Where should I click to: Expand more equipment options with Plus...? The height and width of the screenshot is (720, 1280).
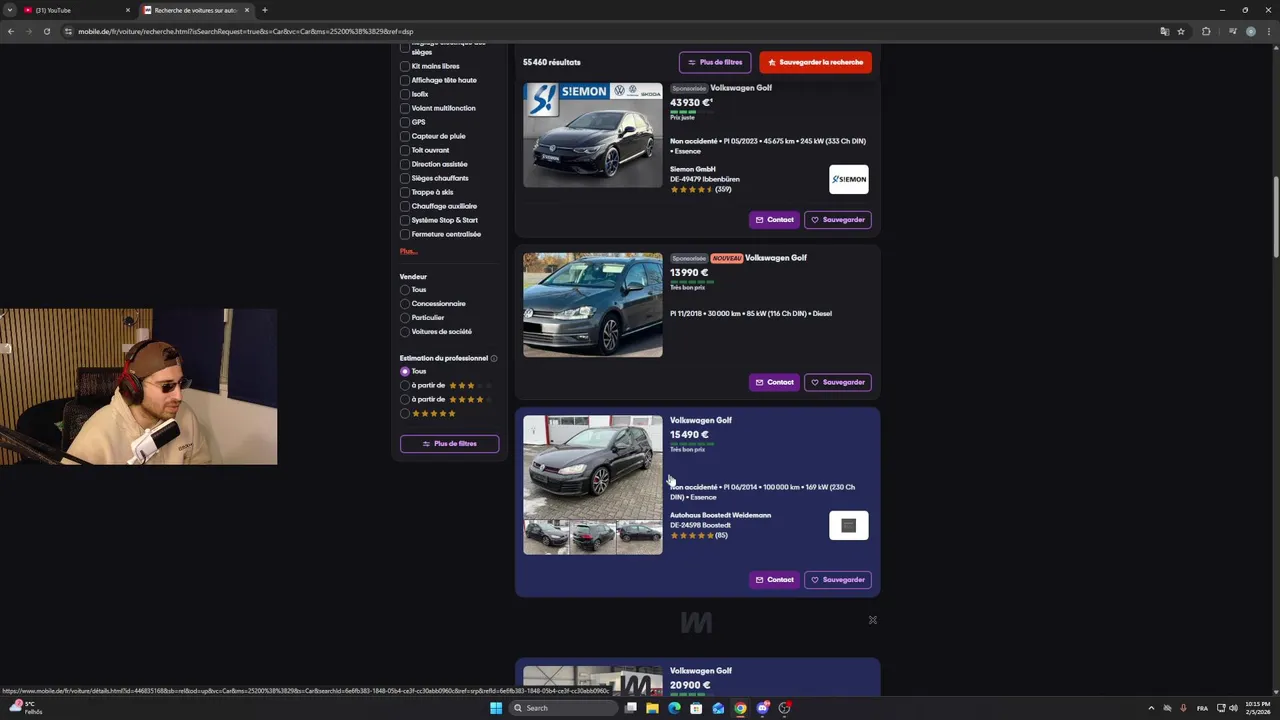408,251
